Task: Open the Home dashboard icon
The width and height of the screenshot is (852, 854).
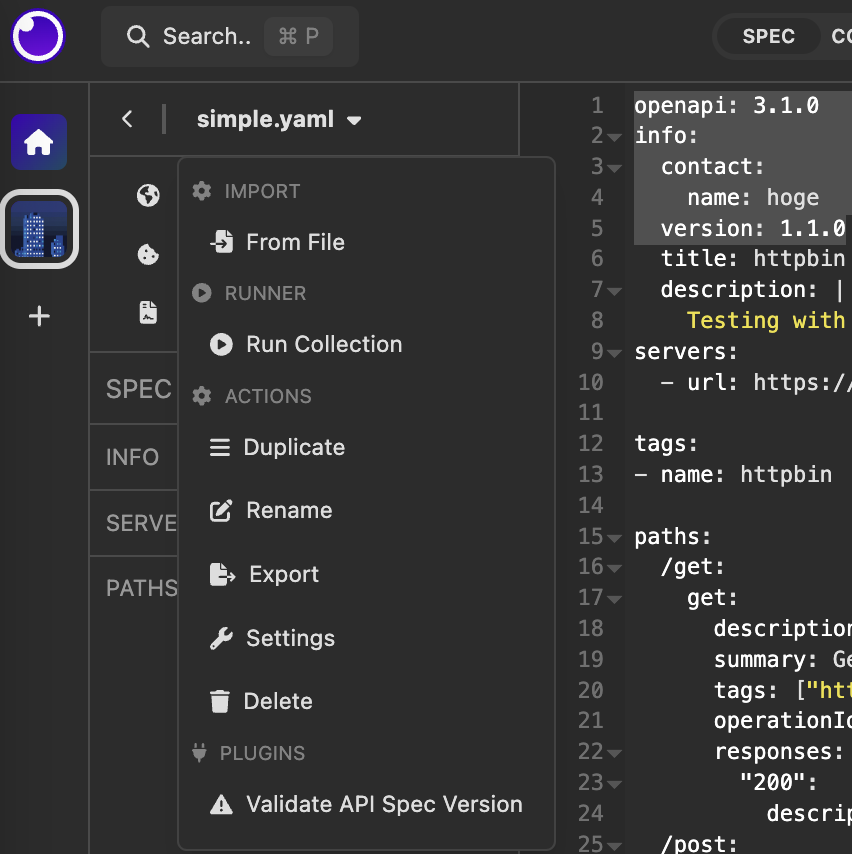Action: point(39,142)
